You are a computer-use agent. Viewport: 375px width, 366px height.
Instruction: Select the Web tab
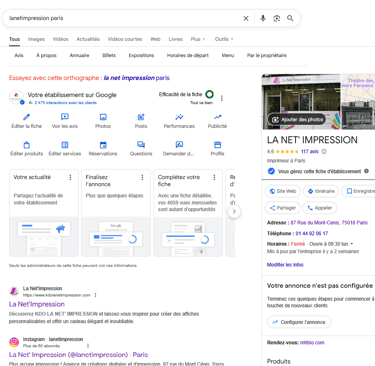coord(155,39)
